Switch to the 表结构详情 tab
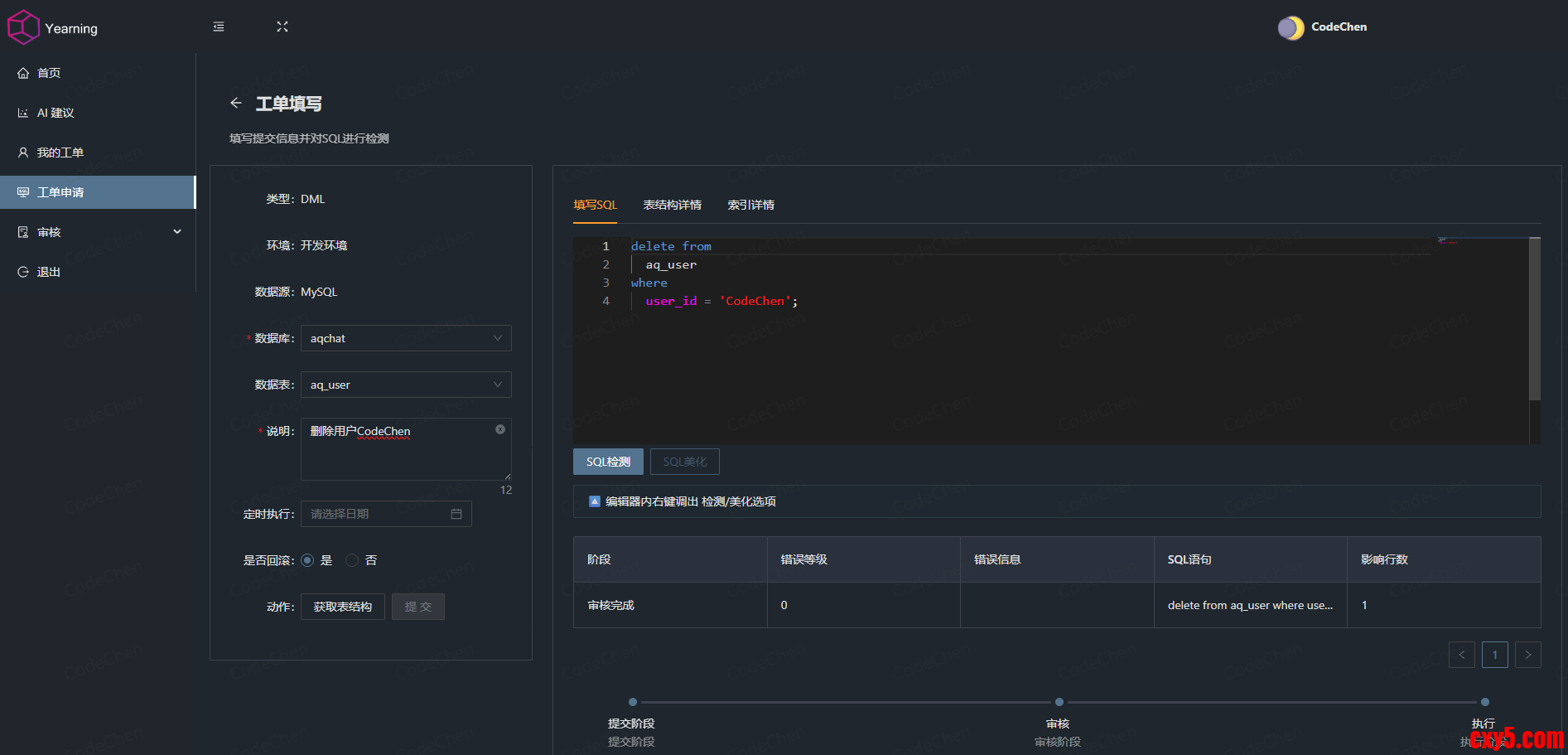Image resolution: width=1568 pixels, height=755 pixels. (x=672, y=205)
